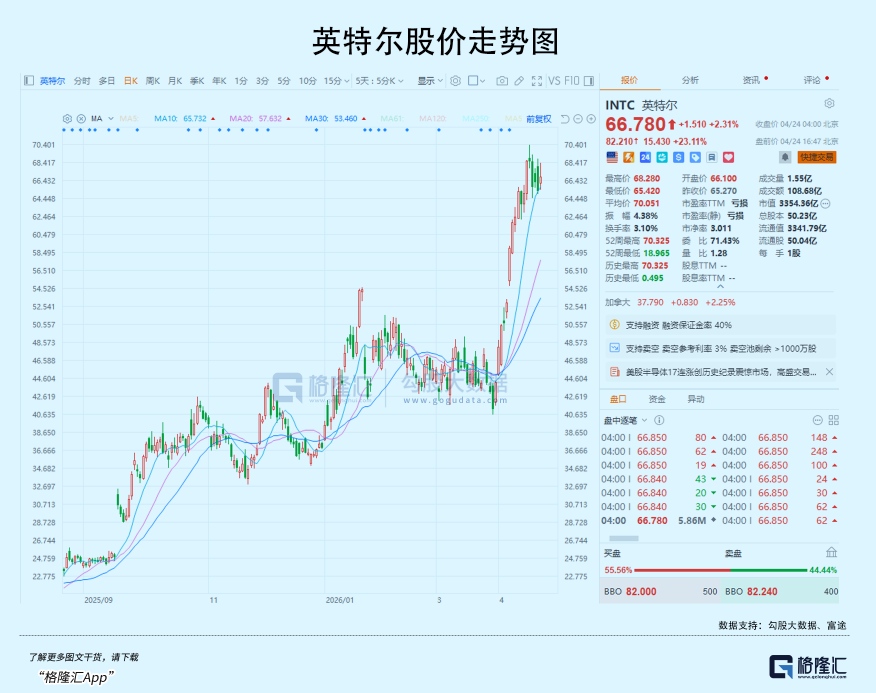The image size is (876, 693).
Task: Toggle MA30 line visibility
Action: [335, 118]
